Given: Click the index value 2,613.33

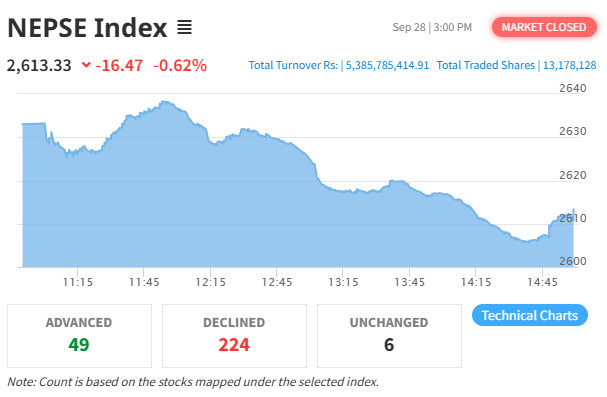Looking at the screenshot, I should point(39,65).
